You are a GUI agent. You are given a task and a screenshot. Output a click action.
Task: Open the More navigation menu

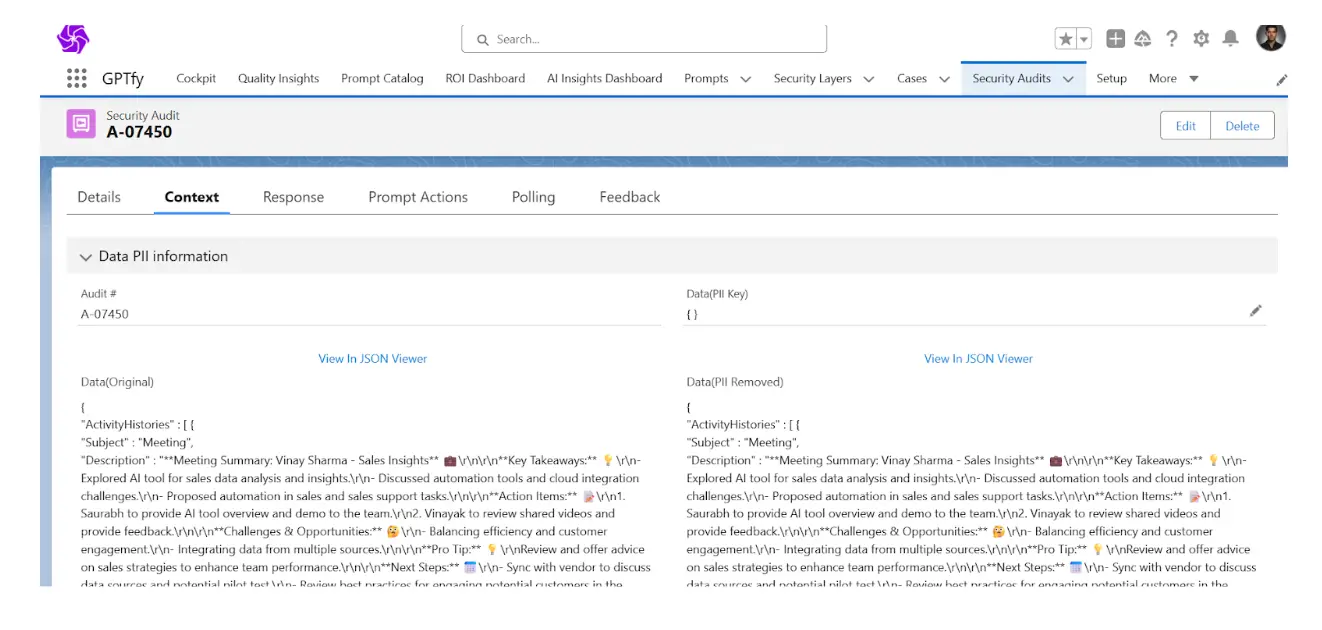coord(1172,78)
